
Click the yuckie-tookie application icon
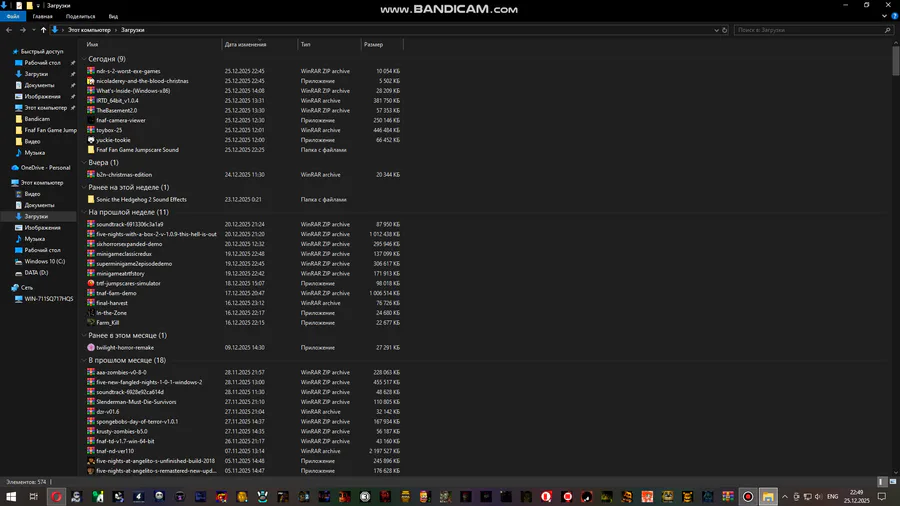(91, 140)
